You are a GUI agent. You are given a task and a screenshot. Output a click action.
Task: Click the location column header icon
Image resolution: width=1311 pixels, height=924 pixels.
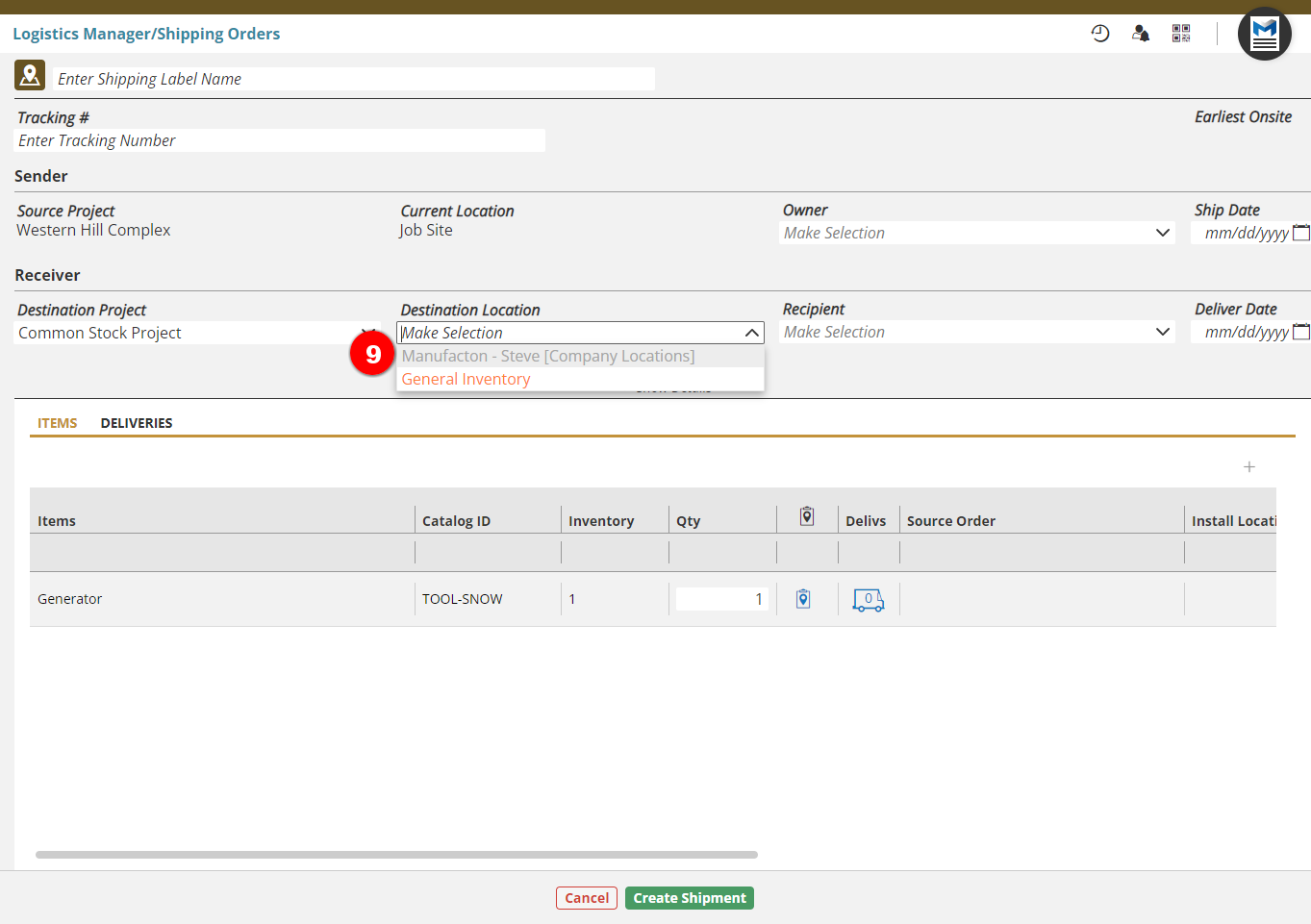pyautogui.click(x=807, y=517)
